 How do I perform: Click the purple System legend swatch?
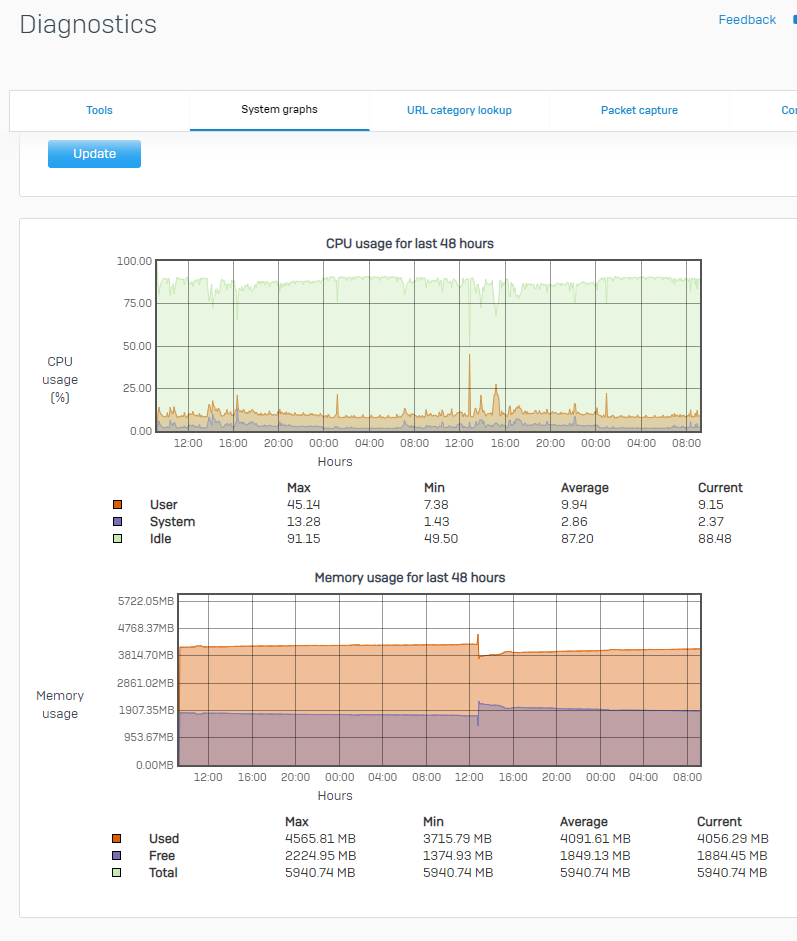[x=118, y=522]
